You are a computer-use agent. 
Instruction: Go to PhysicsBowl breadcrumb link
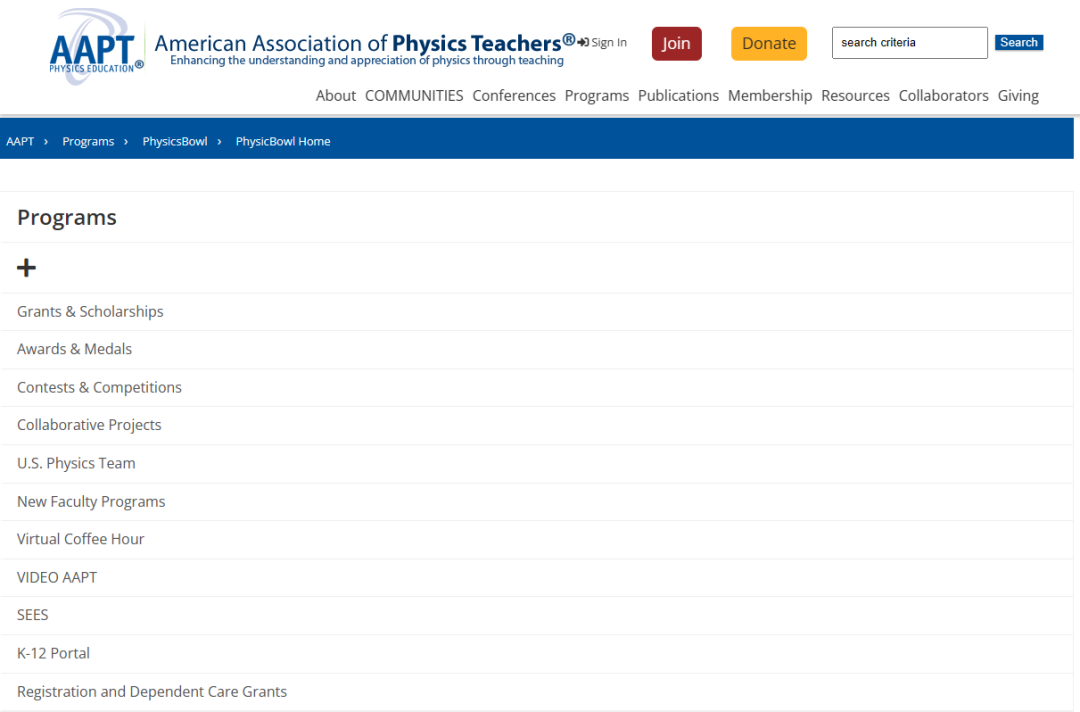tap(175, 141)
